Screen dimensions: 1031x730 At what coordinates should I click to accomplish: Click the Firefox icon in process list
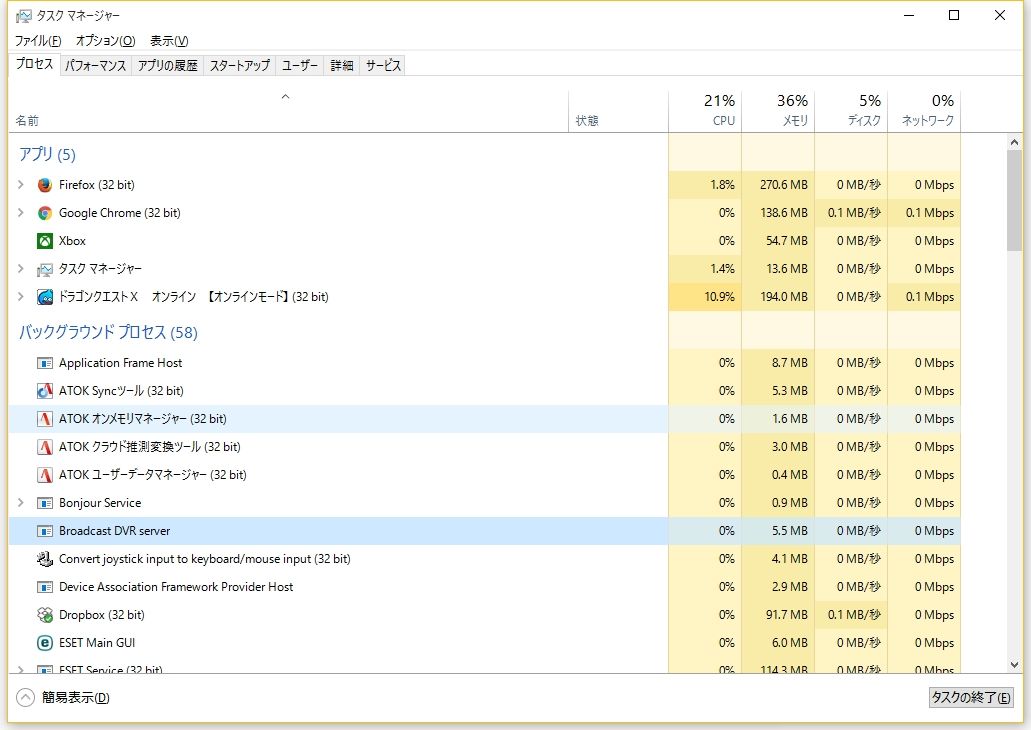44,185
